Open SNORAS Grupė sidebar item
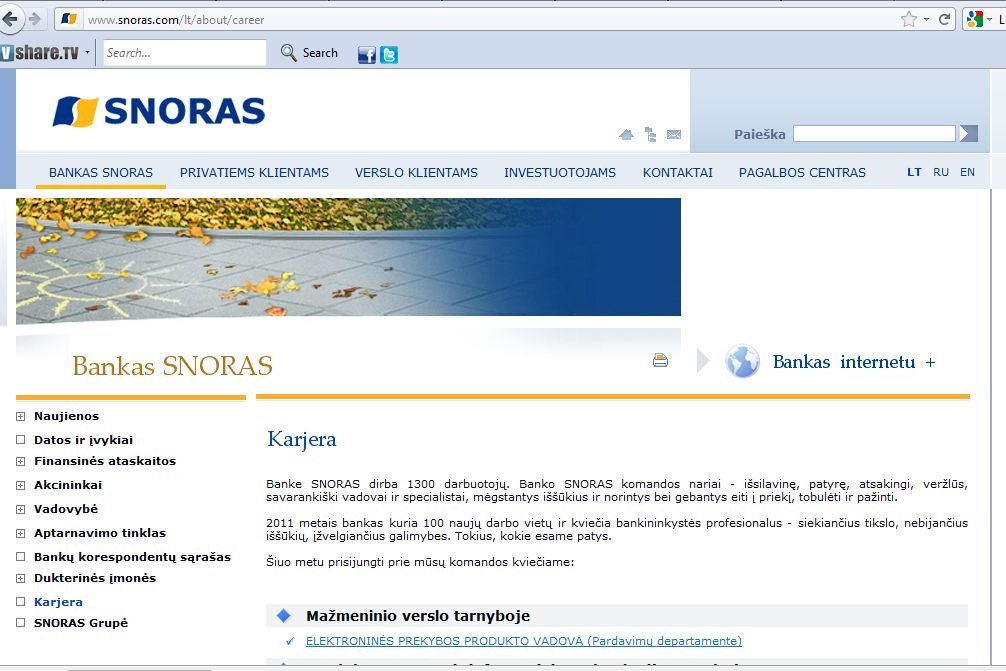1006x671 pixels. pyautogui.click(x=81, y=622)
